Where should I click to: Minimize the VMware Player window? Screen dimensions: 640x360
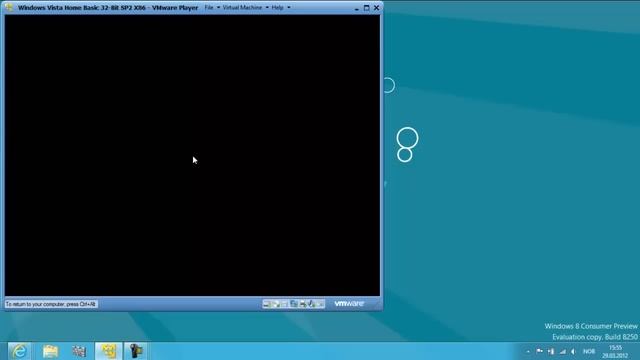coord(357,8)
